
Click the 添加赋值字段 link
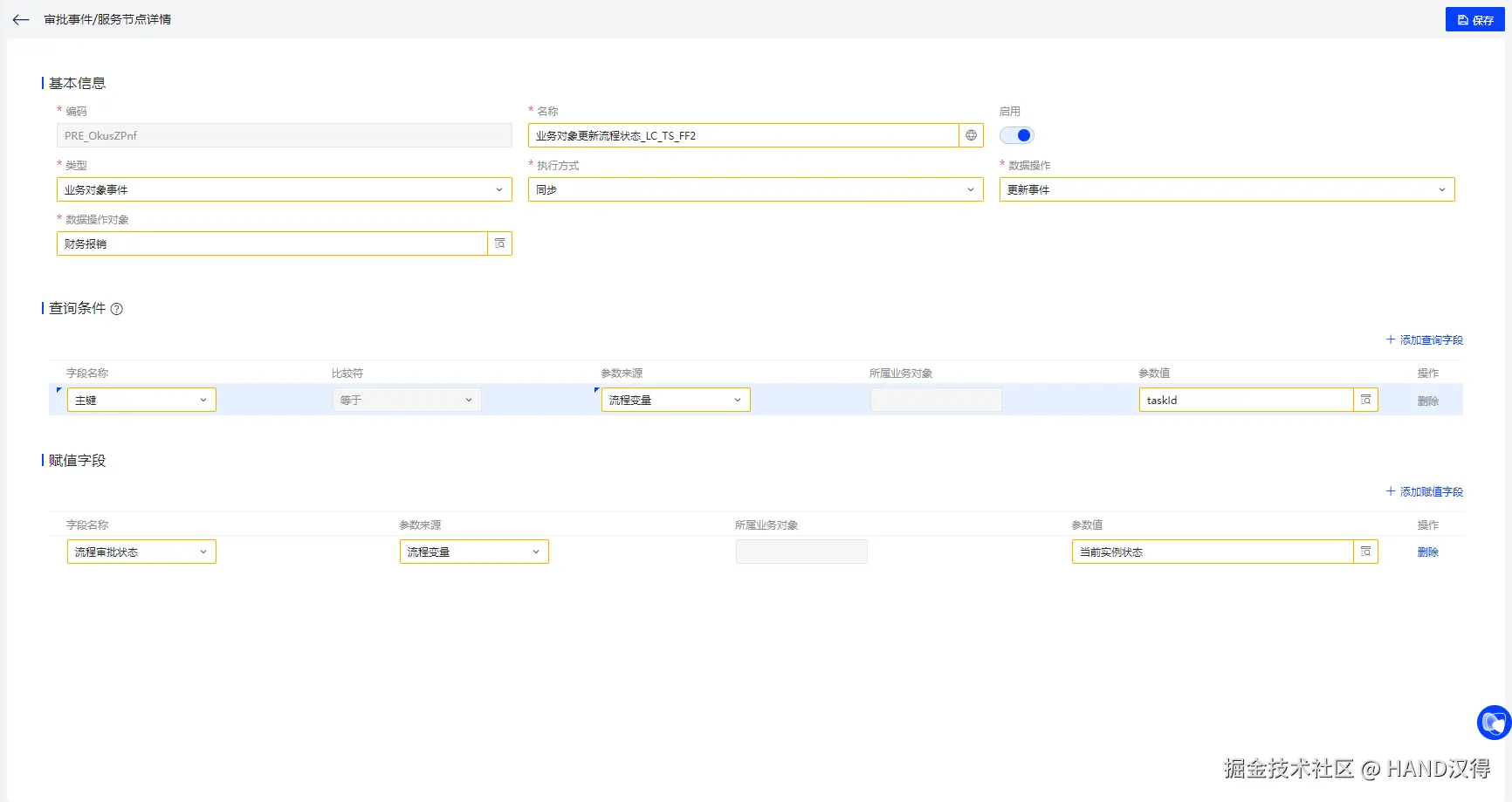pyautogui.click(x=1425, y=491)
